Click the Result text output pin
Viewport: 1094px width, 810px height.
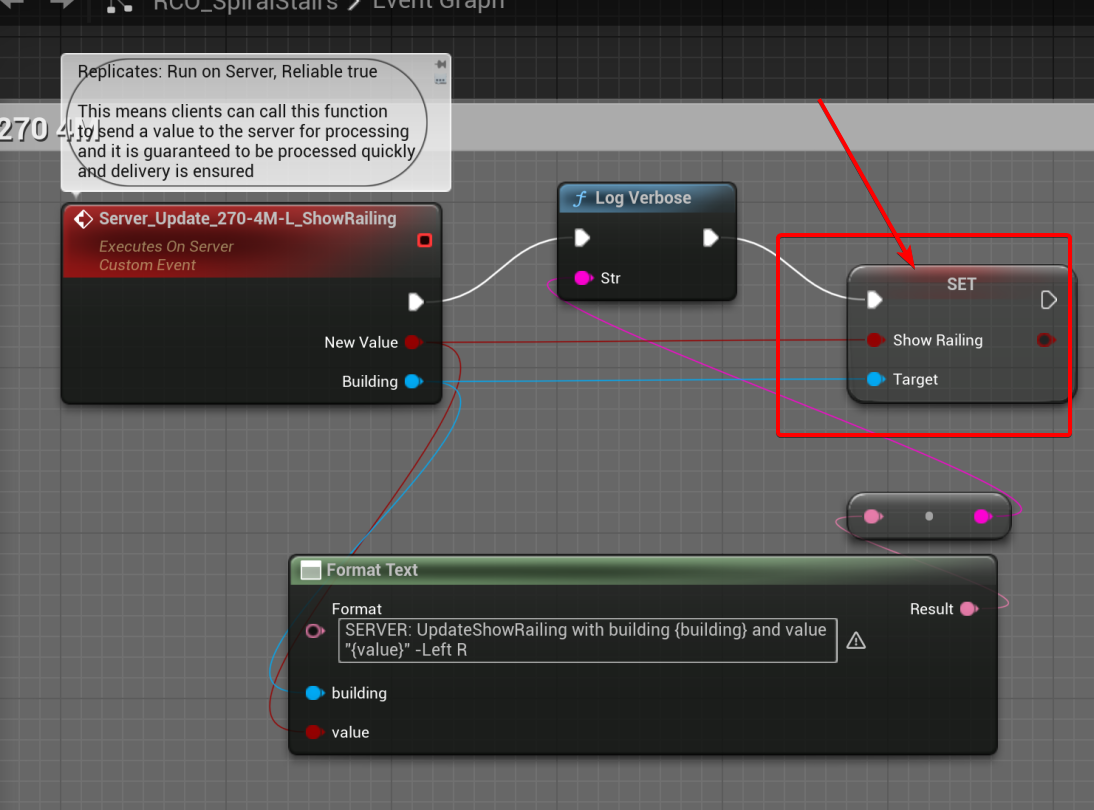[x=969, y=609]
